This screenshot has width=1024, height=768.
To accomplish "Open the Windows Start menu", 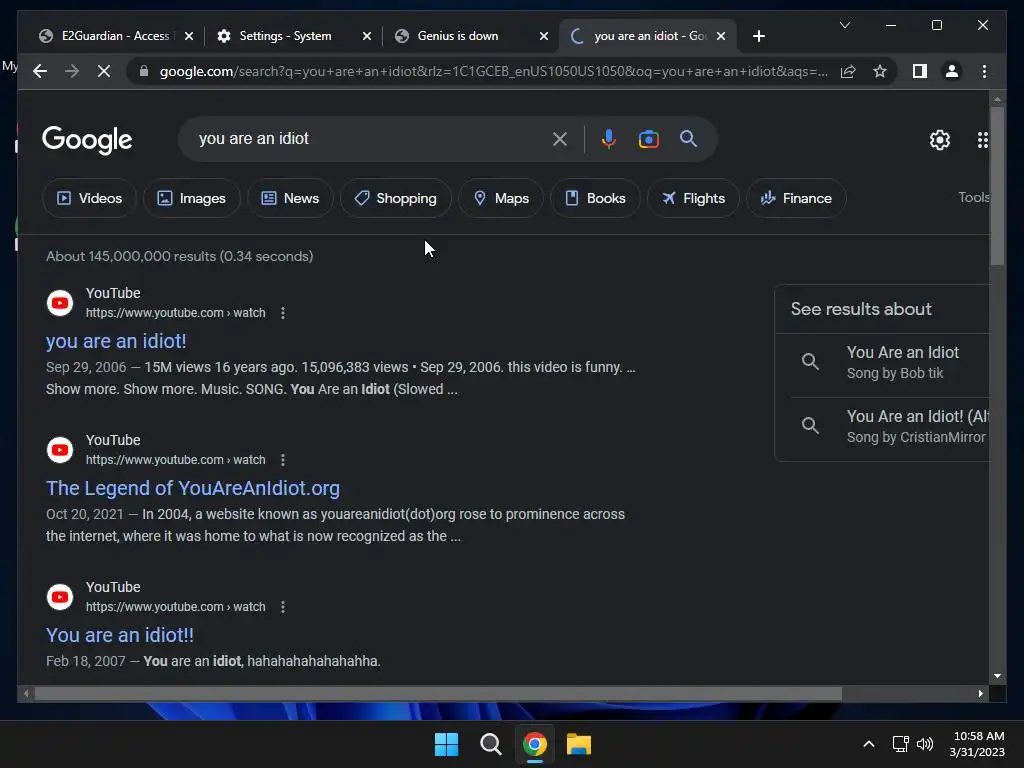I will tap(447, 744).
